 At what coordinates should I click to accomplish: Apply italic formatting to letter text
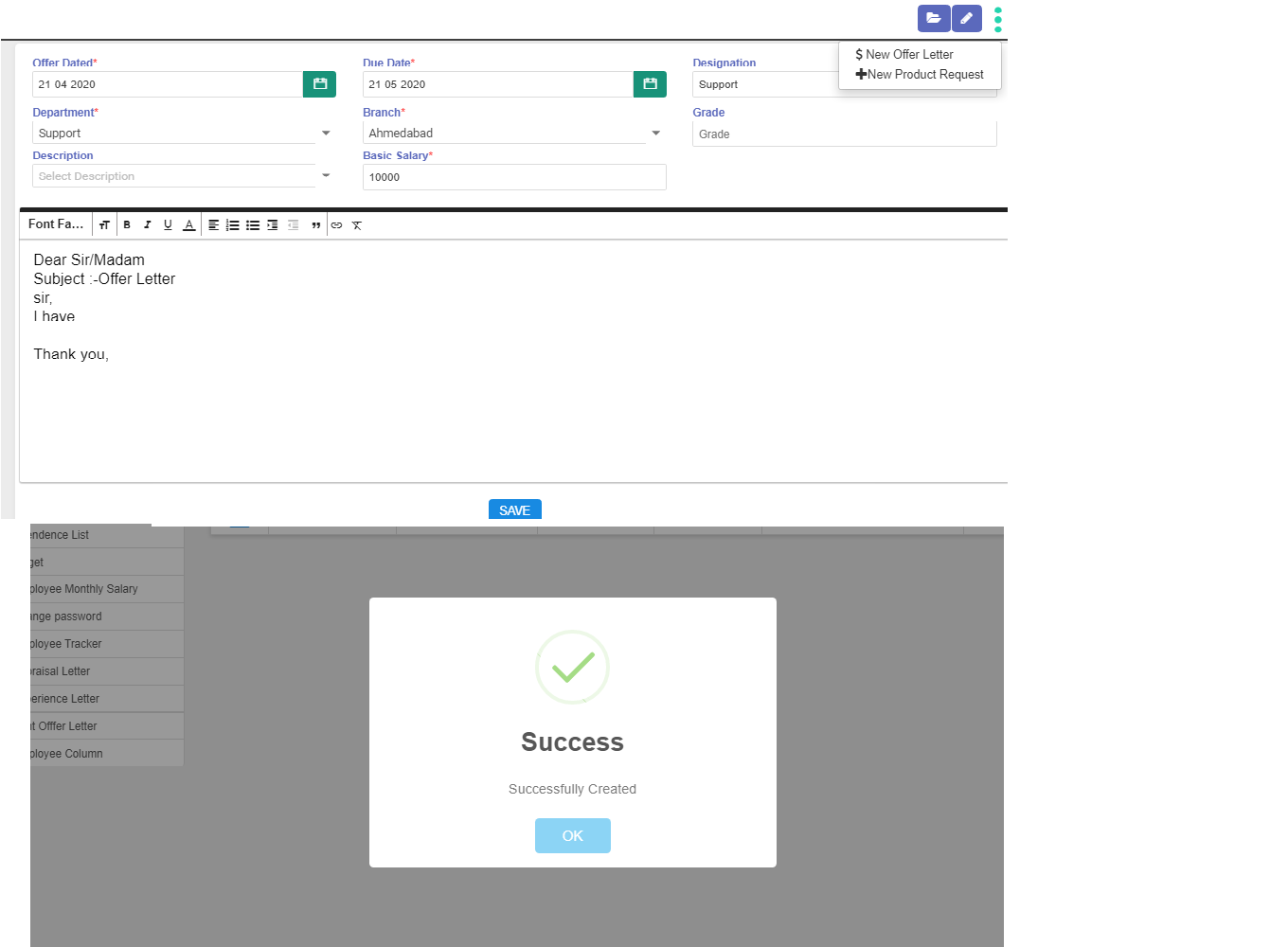click(147, 224)
